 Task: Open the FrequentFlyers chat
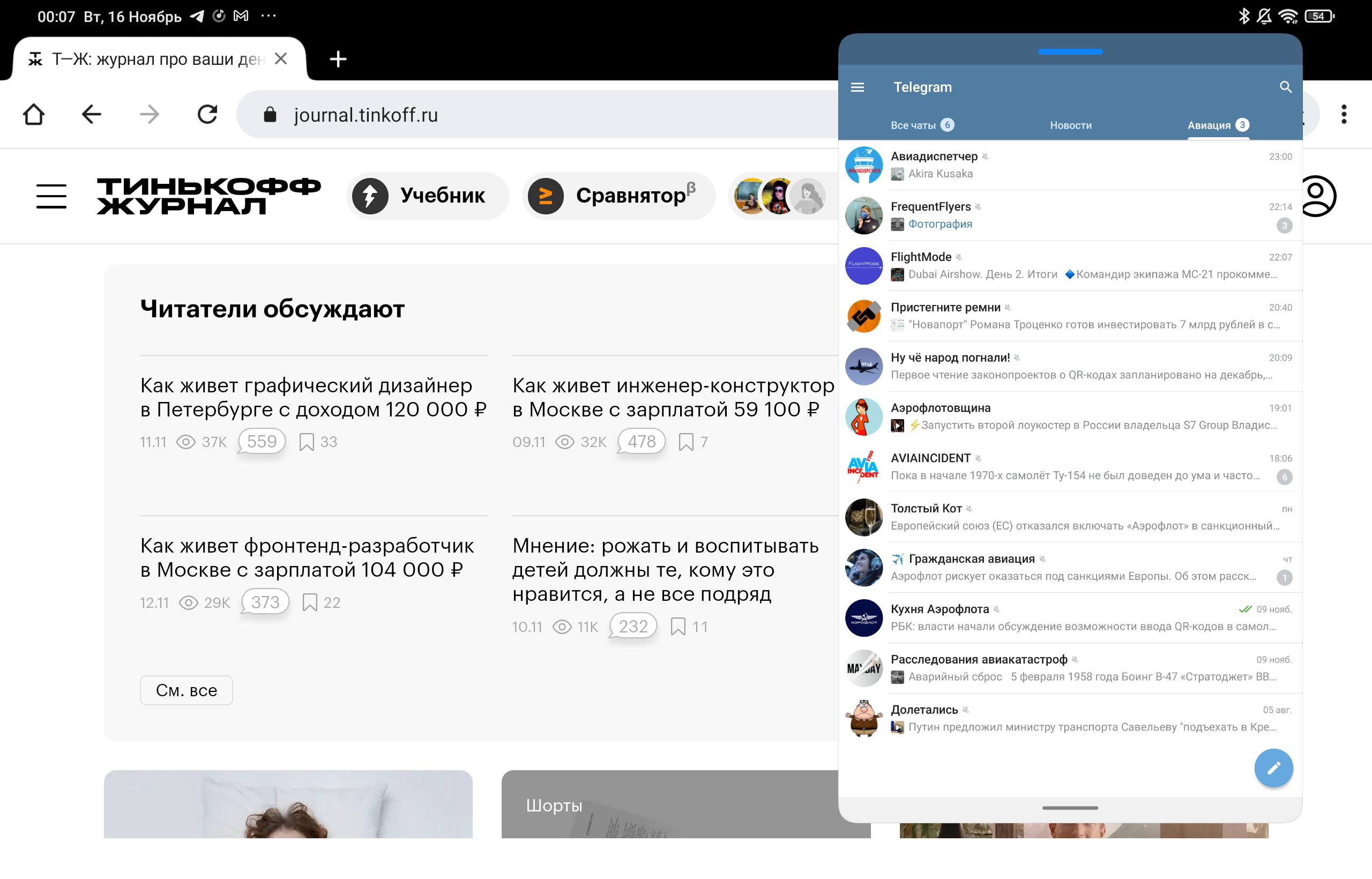pos(1070,215)
